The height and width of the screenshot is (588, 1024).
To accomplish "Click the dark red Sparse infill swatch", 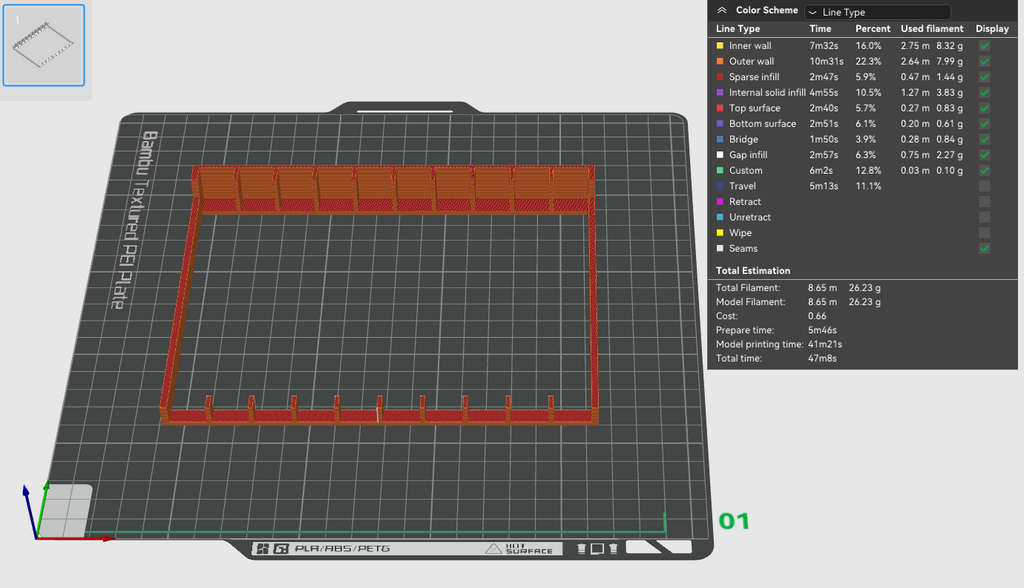I will [720, 77].
